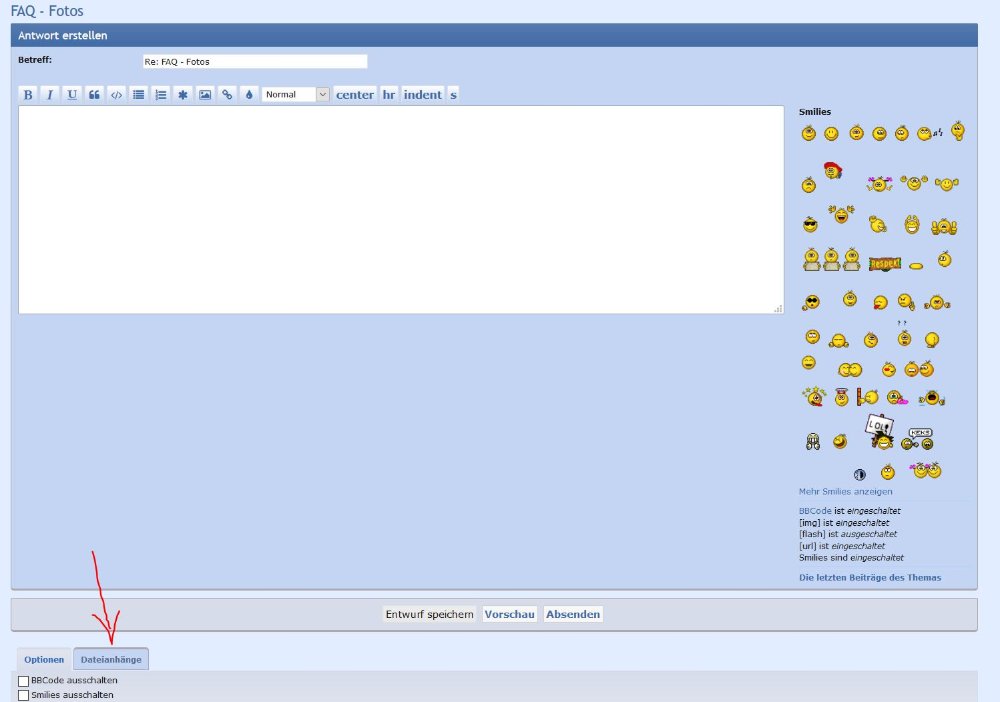Select the Optionen tab
Viewport: 1000px width, 702px height.
coord(44,659)
